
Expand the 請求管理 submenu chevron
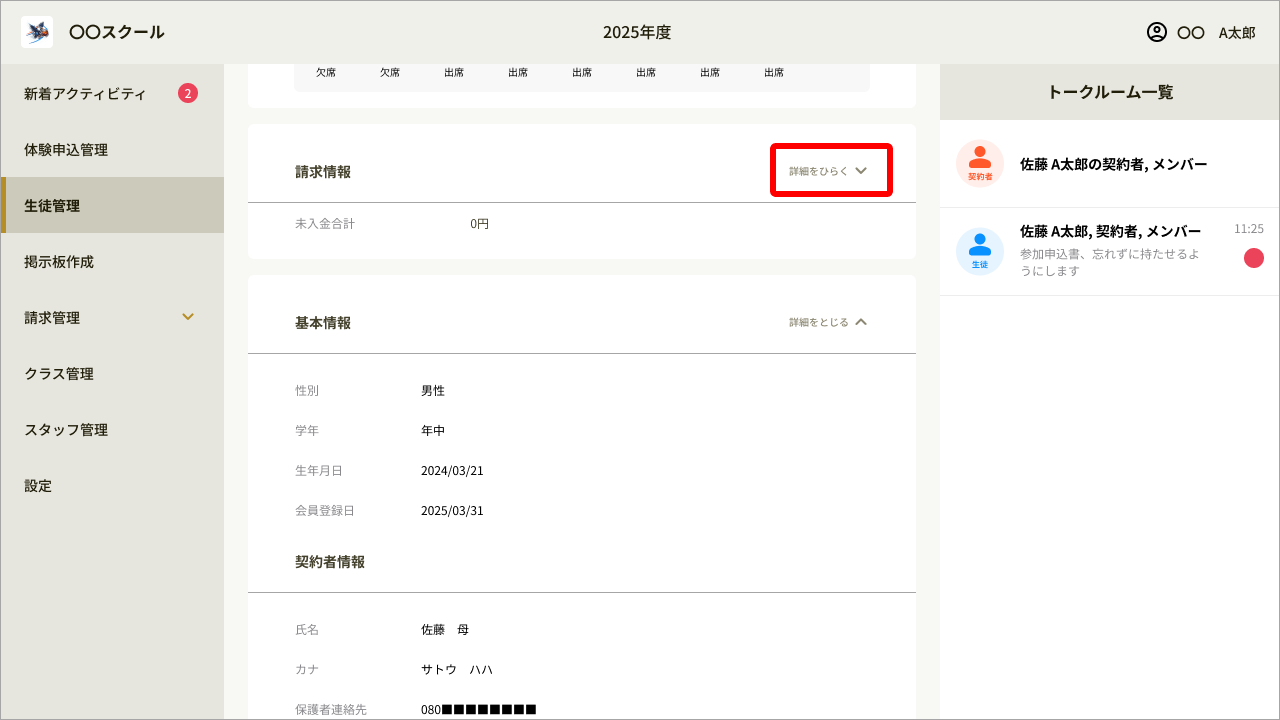pos(187,317)
